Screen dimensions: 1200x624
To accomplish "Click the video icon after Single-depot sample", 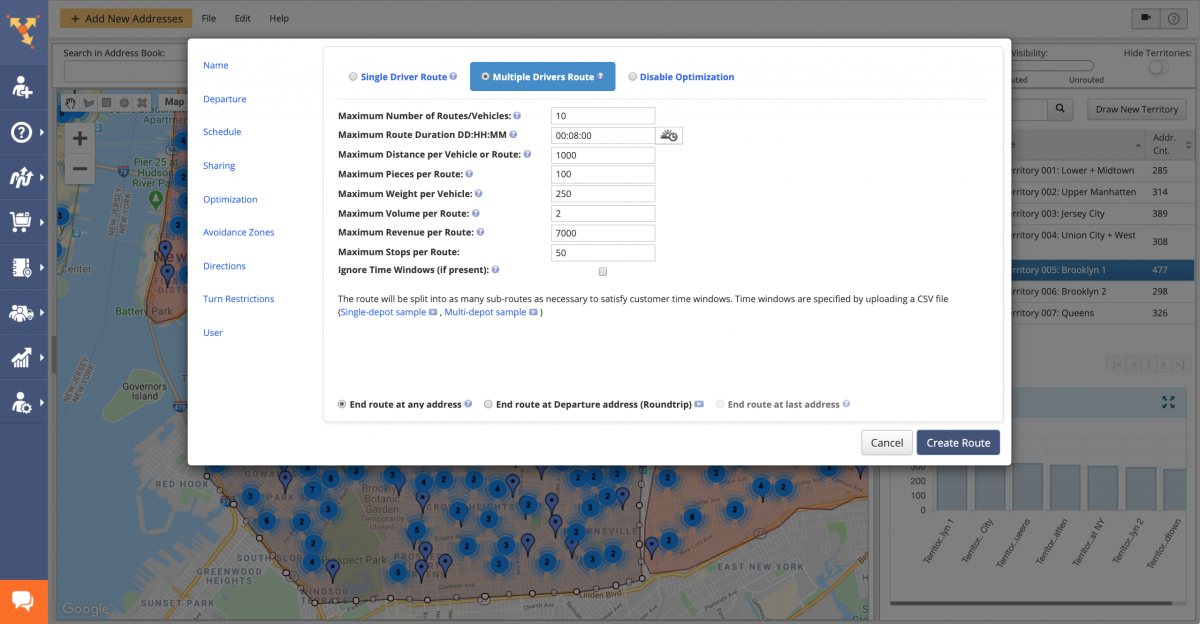I will tap(433, 313).
